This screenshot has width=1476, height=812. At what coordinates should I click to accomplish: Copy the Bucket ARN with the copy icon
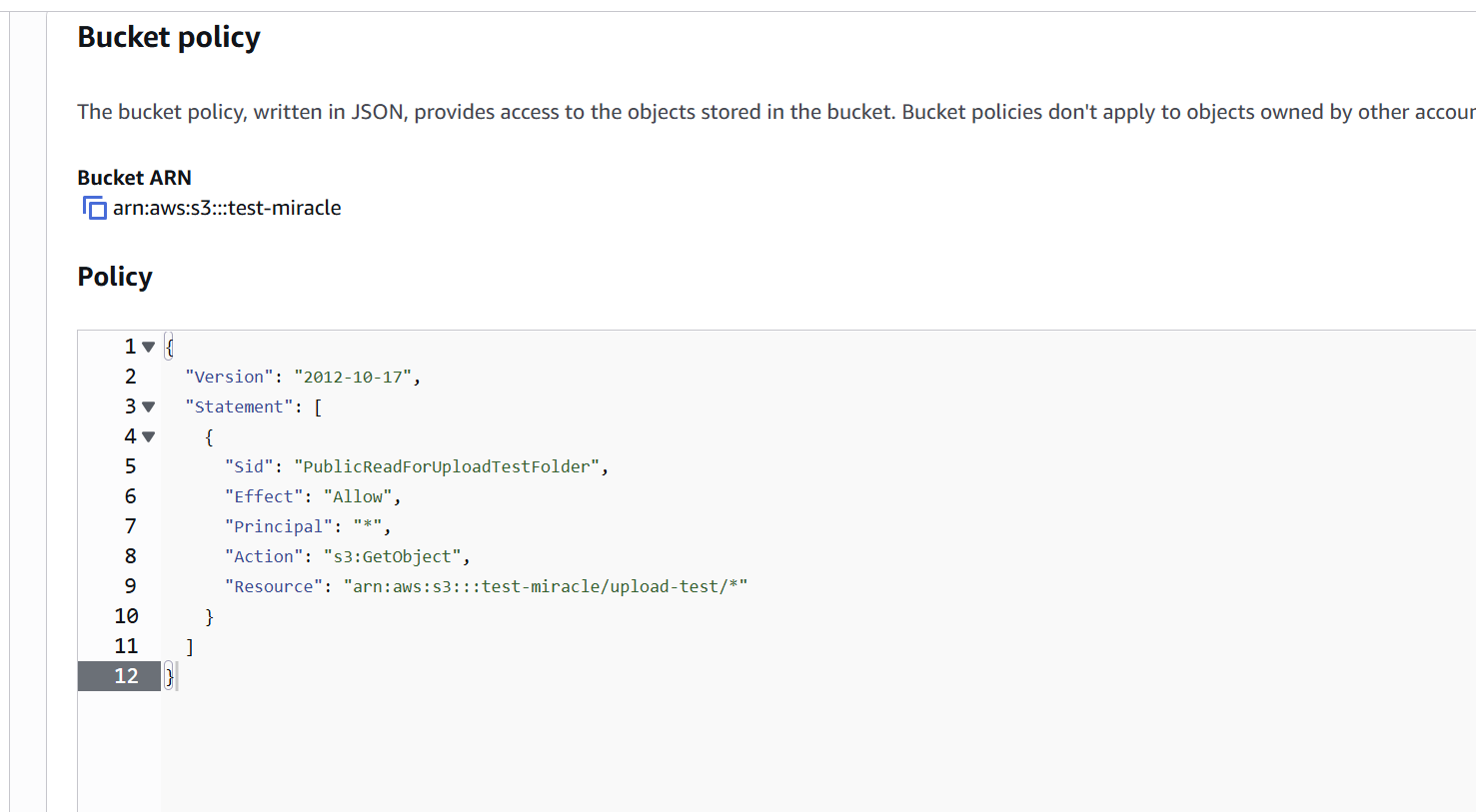[95, 208]
